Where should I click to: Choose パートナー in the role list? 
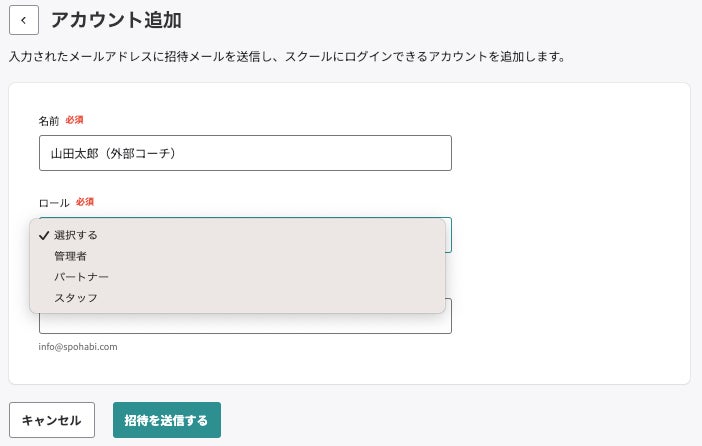[x=81, y=277]
